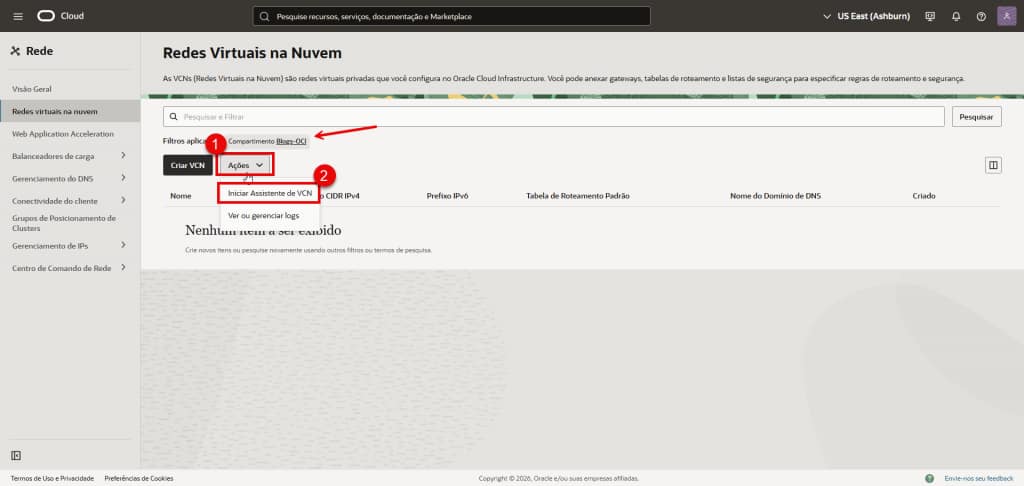Click the Pesquisar button

click(x=976, y=117)
